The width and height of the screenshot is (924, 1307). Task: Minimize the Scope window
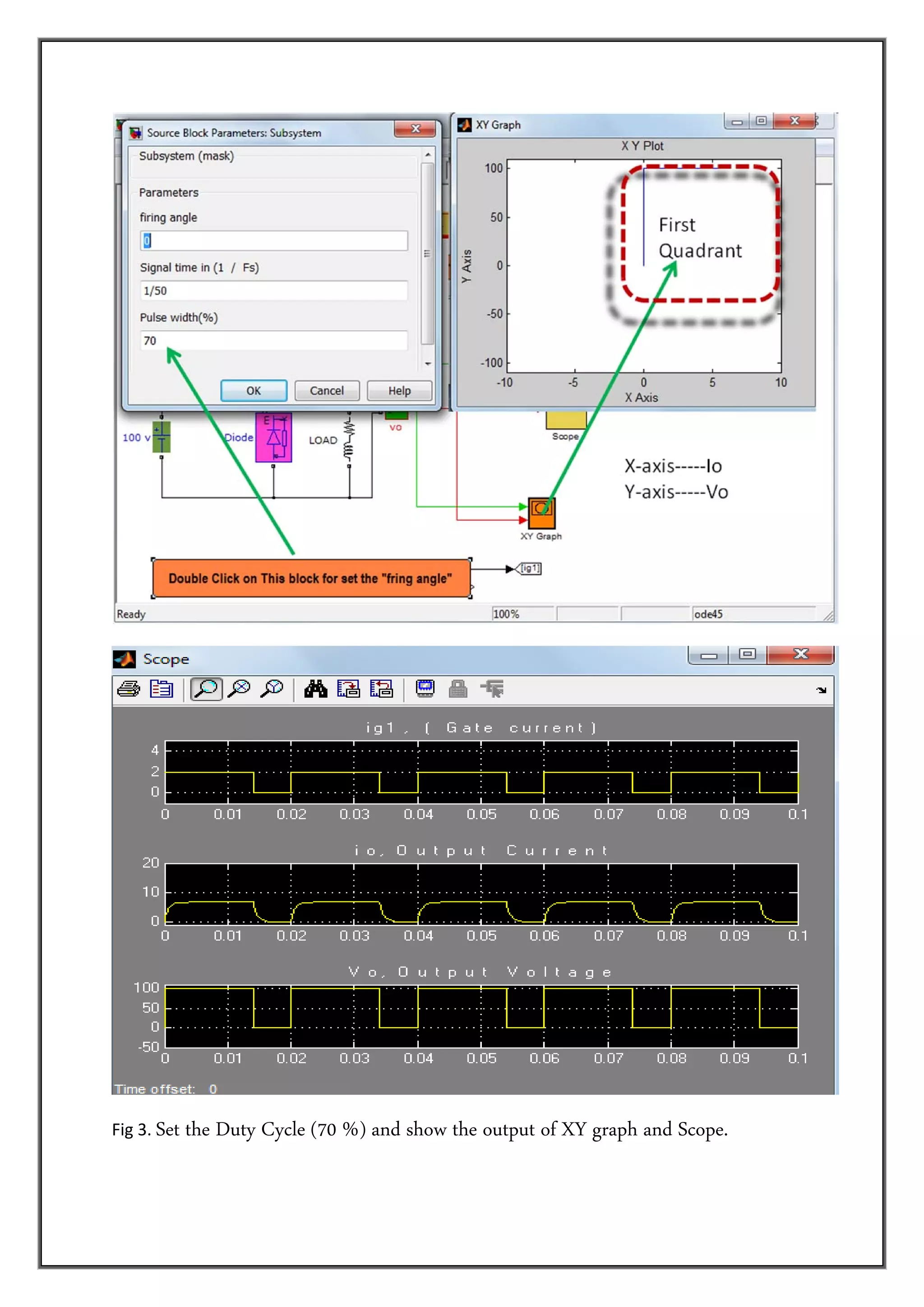tap(708, 655)
